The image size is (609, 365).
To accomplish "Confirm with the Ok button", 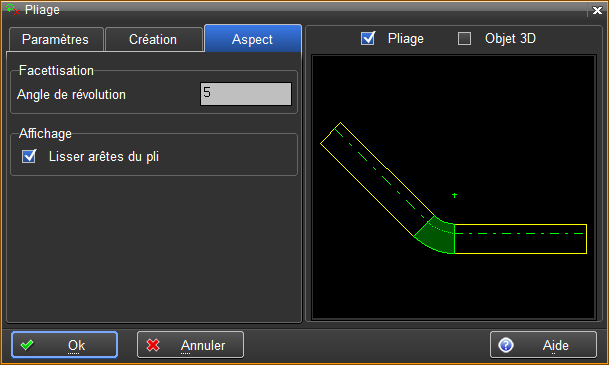I will tap(64, 345).
